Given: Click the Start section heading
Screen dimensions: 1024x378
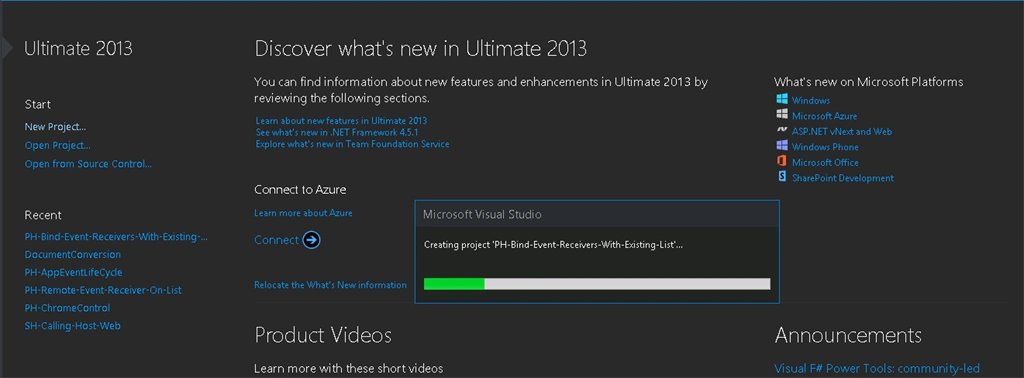Looking at the screenshot, I should [x=38, y=104].
